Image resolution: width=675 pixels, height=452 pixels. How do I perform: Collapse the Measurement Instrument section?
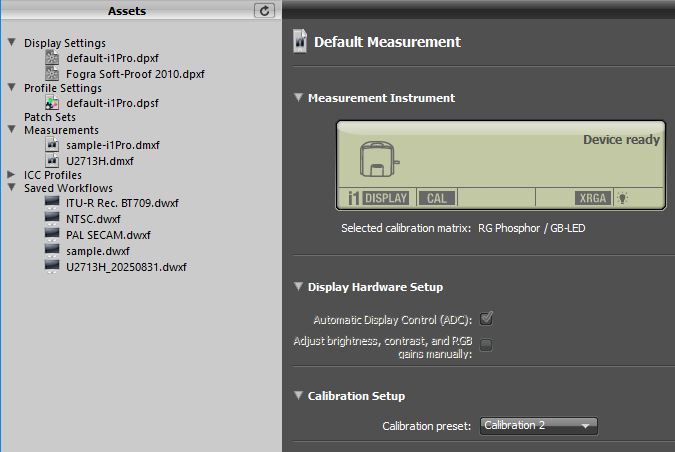[298, 98]
